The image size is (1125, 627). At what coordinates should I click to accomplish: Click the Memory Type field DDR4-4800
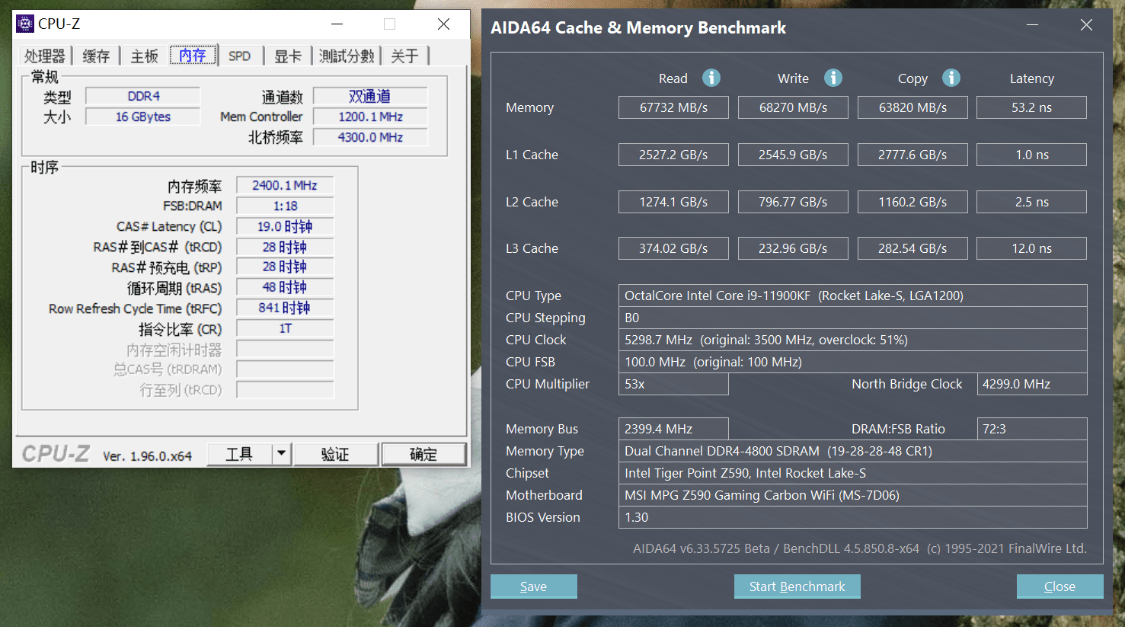(x=852, y=451)
